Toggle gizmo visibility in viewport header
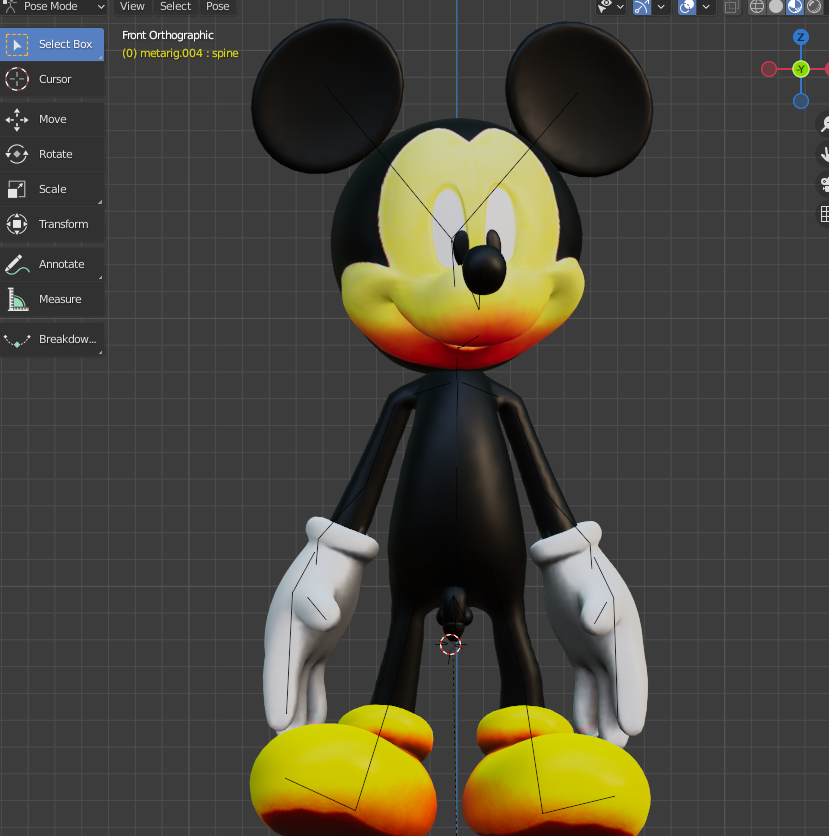 (642, 7)
